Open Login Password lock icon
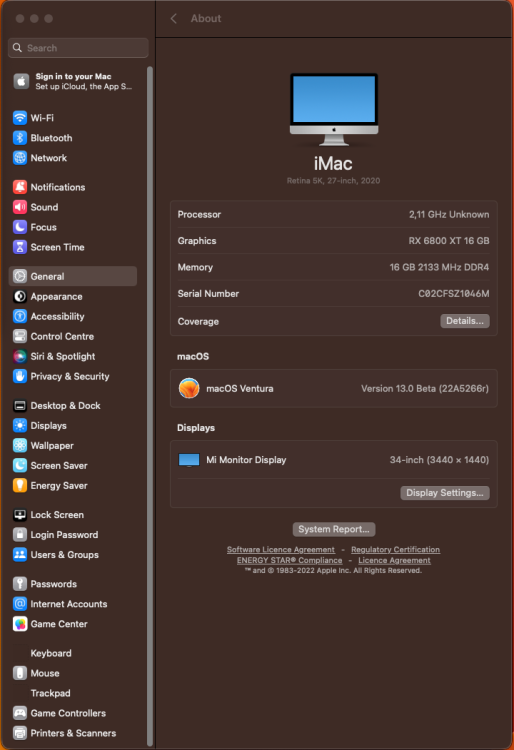514x750 pixels. click(x=20, y=535)
